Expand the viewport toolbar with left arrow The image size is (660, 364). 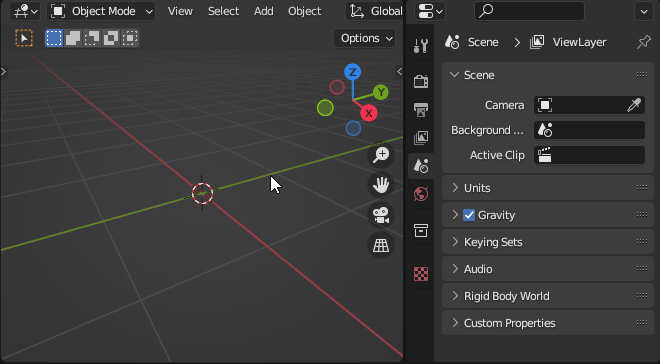[x=3, y=72]
